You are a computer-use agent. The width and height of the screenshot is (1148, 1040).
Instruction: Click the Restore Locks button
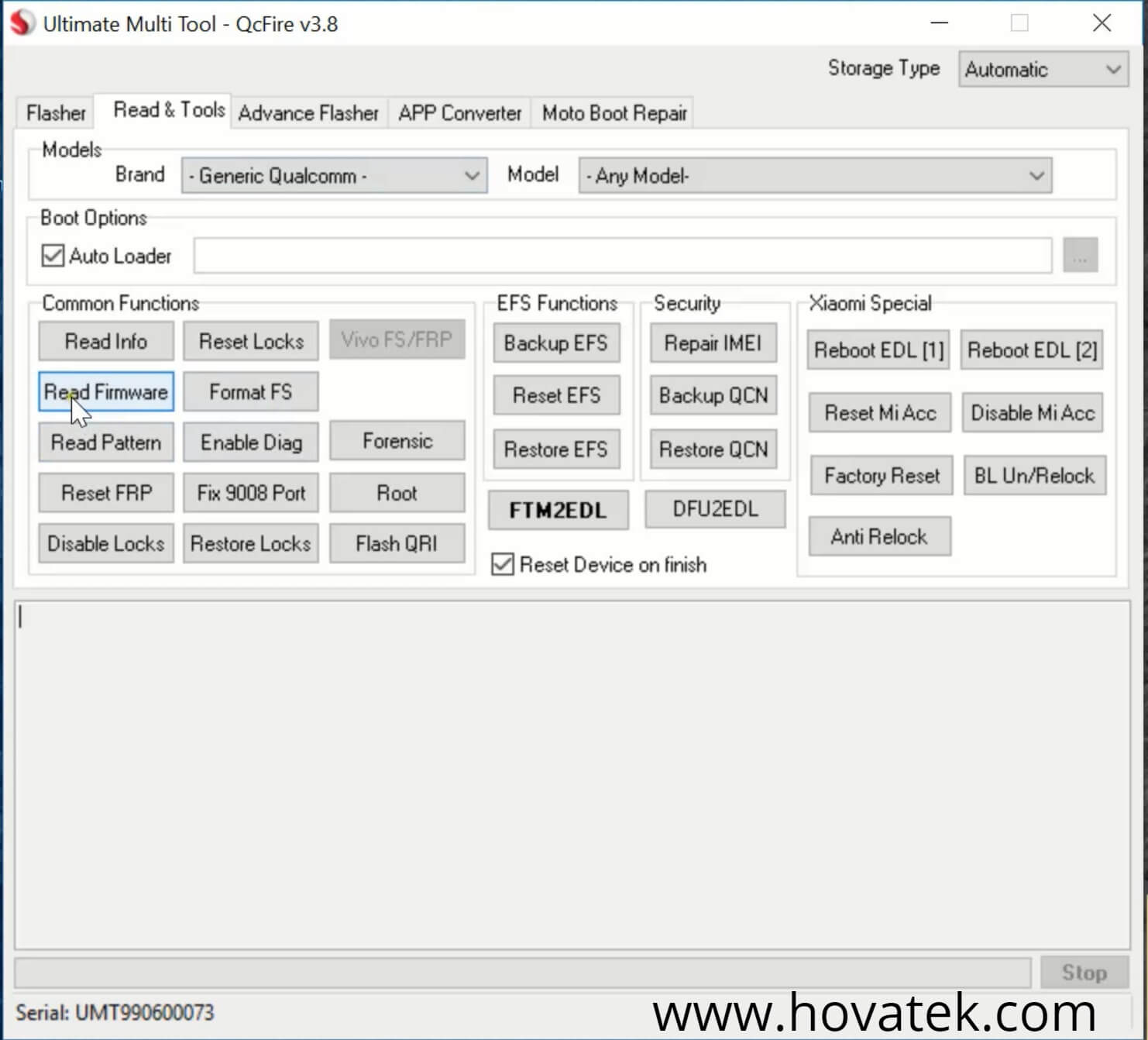click(251, 543)
